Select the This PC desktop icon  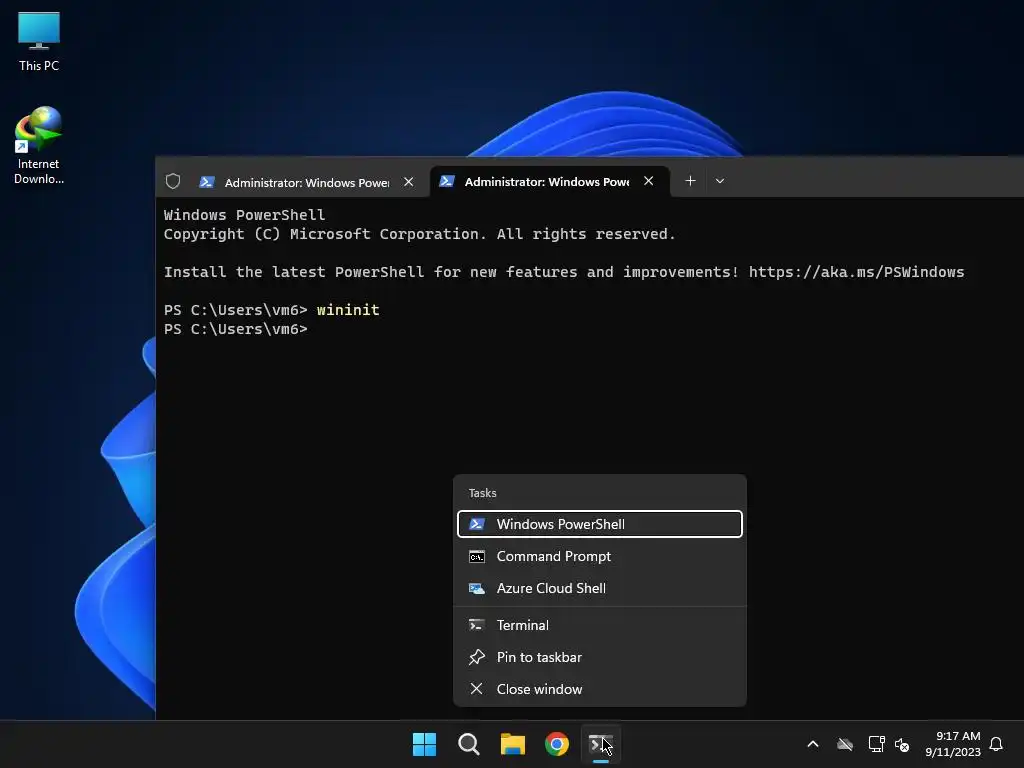[39, 42]
